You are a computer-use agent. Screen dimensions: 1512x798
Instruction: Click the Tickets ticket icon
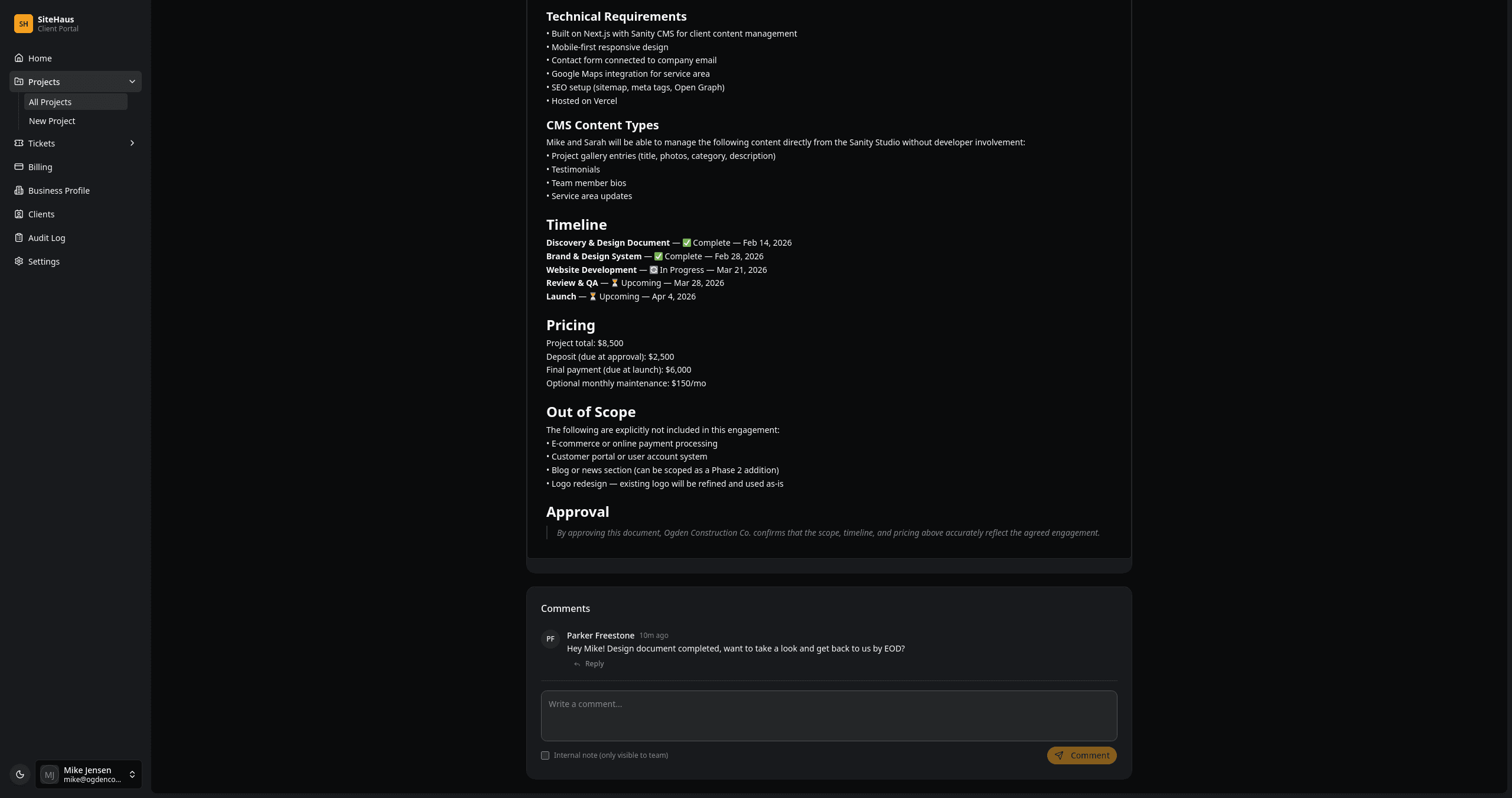18,143
